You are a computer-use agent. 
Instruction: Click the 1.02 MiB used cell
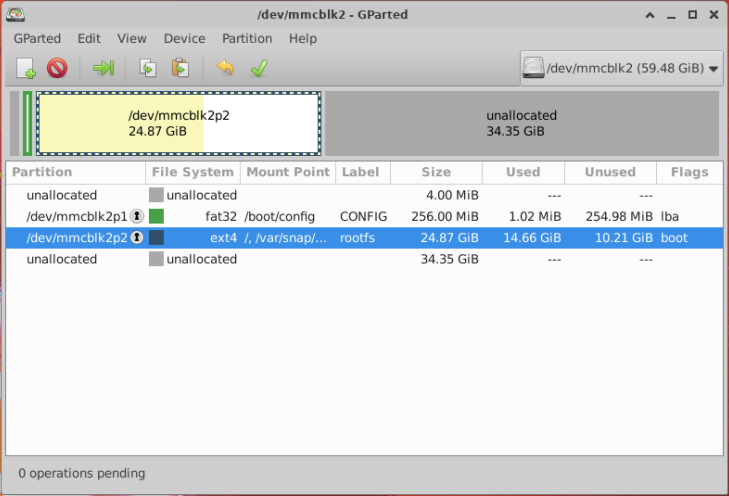pyautogui.click(x=535, y=217)
